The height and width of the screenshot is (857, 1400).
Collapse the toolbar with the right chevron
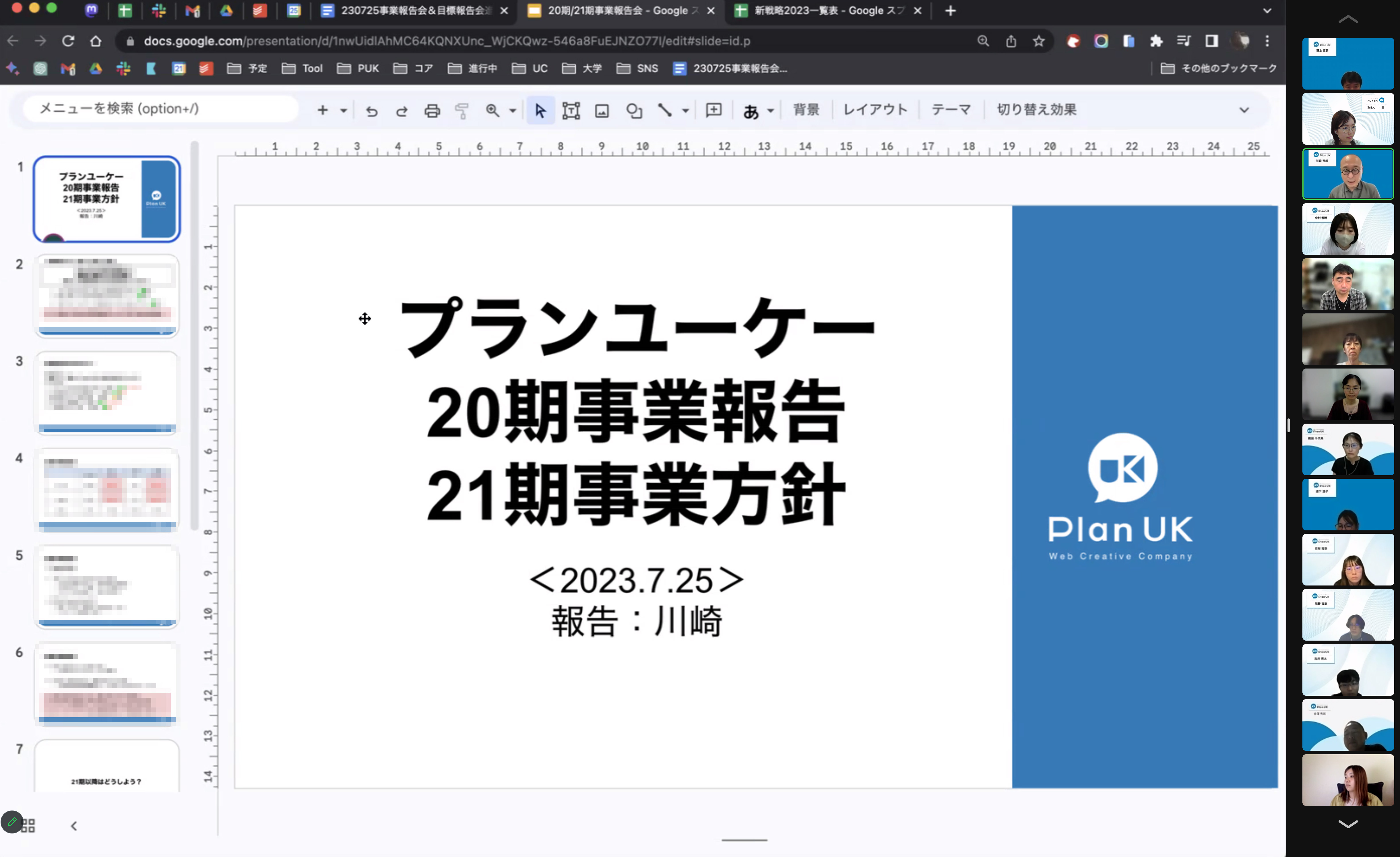point(1244,110)
